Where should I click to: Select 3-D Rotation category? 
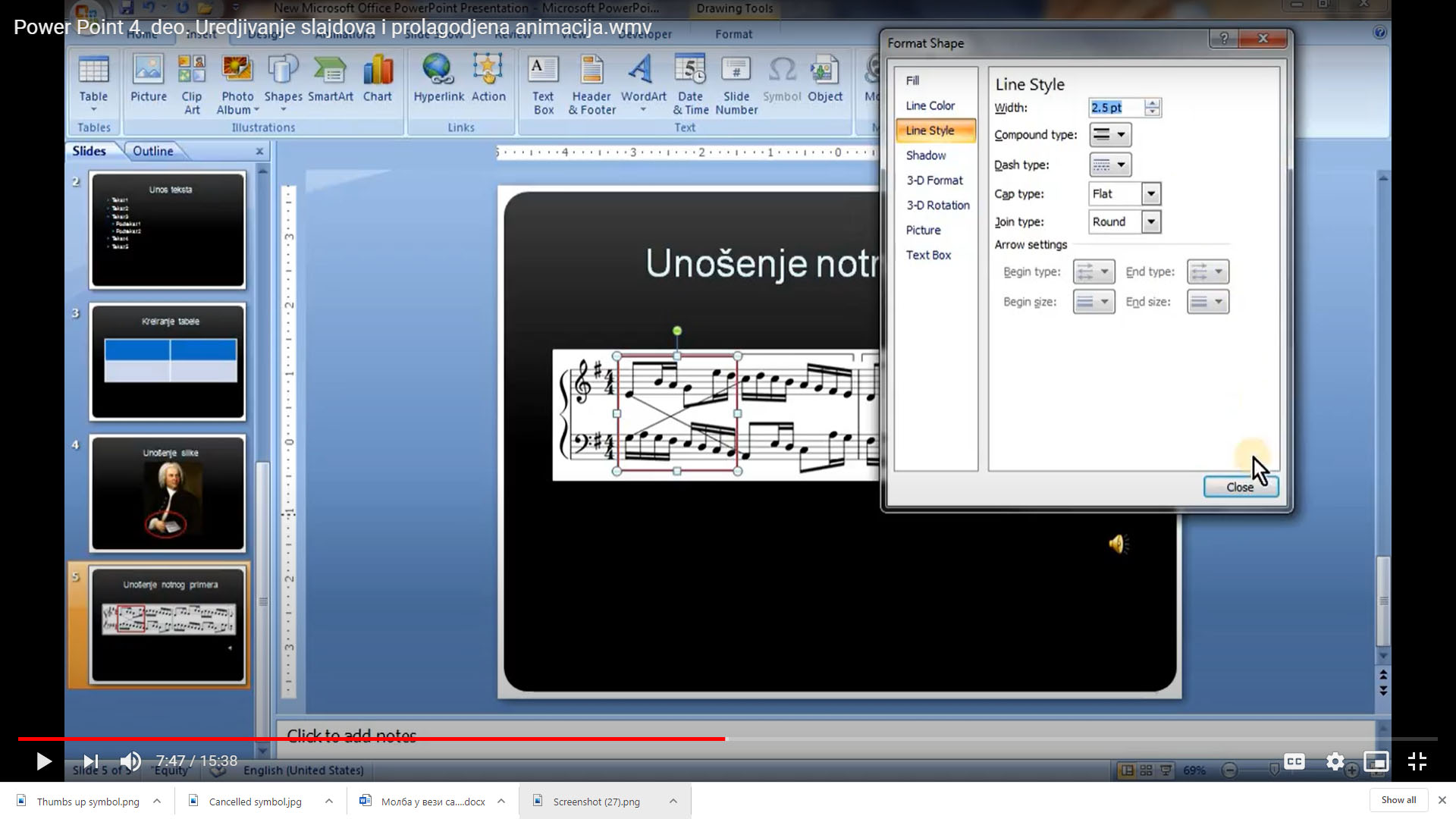pyautogui.click(x=937, y=206)
